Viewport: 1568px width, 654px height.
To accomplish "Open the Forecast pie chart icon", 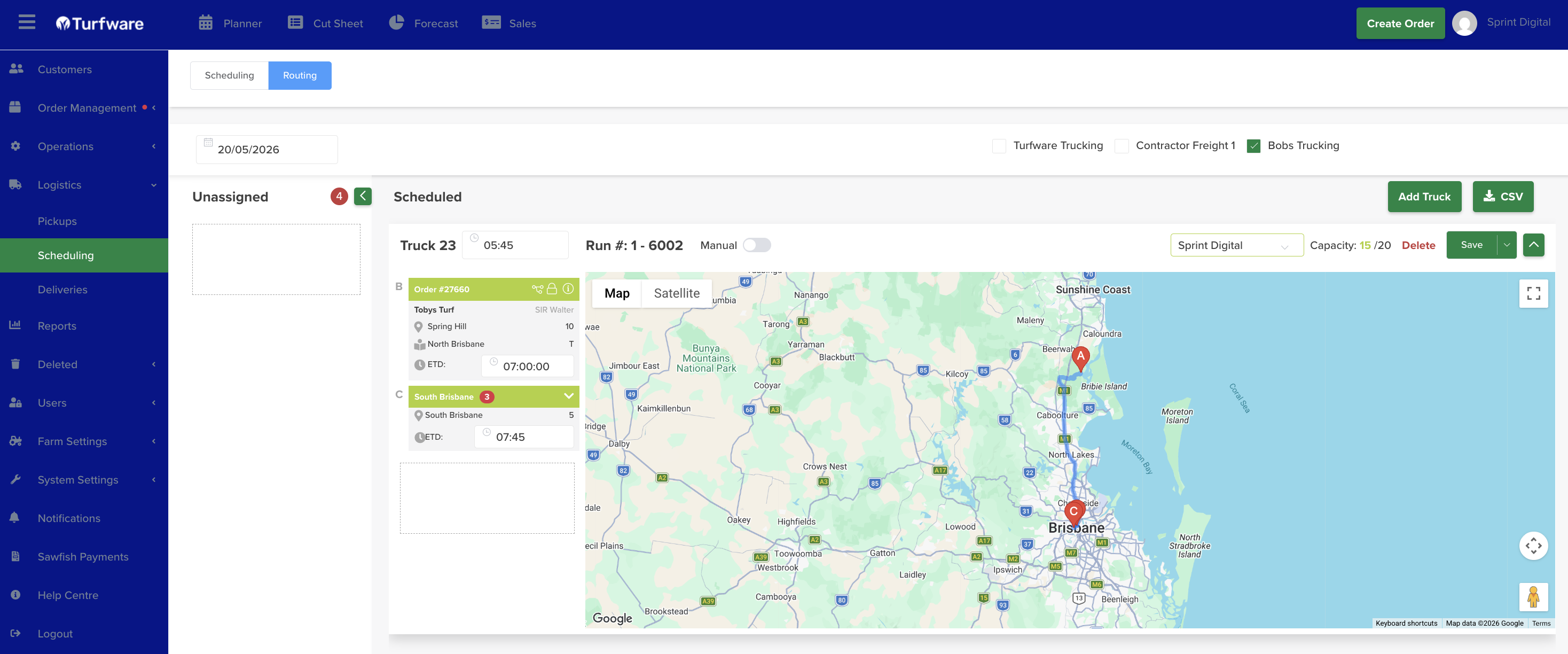I will tap(396, 22).
